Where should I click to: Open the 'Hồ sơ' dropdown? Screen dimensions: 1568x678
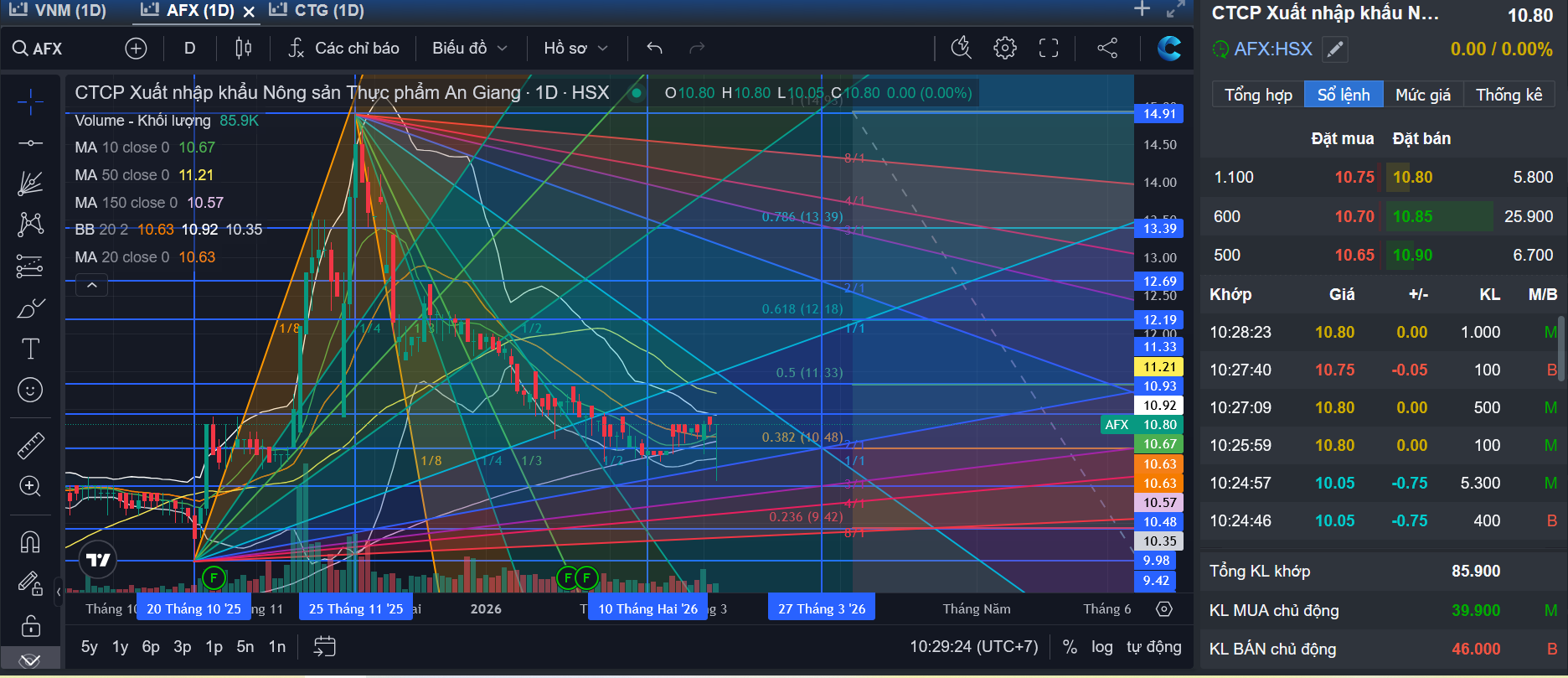click(575, 49)
